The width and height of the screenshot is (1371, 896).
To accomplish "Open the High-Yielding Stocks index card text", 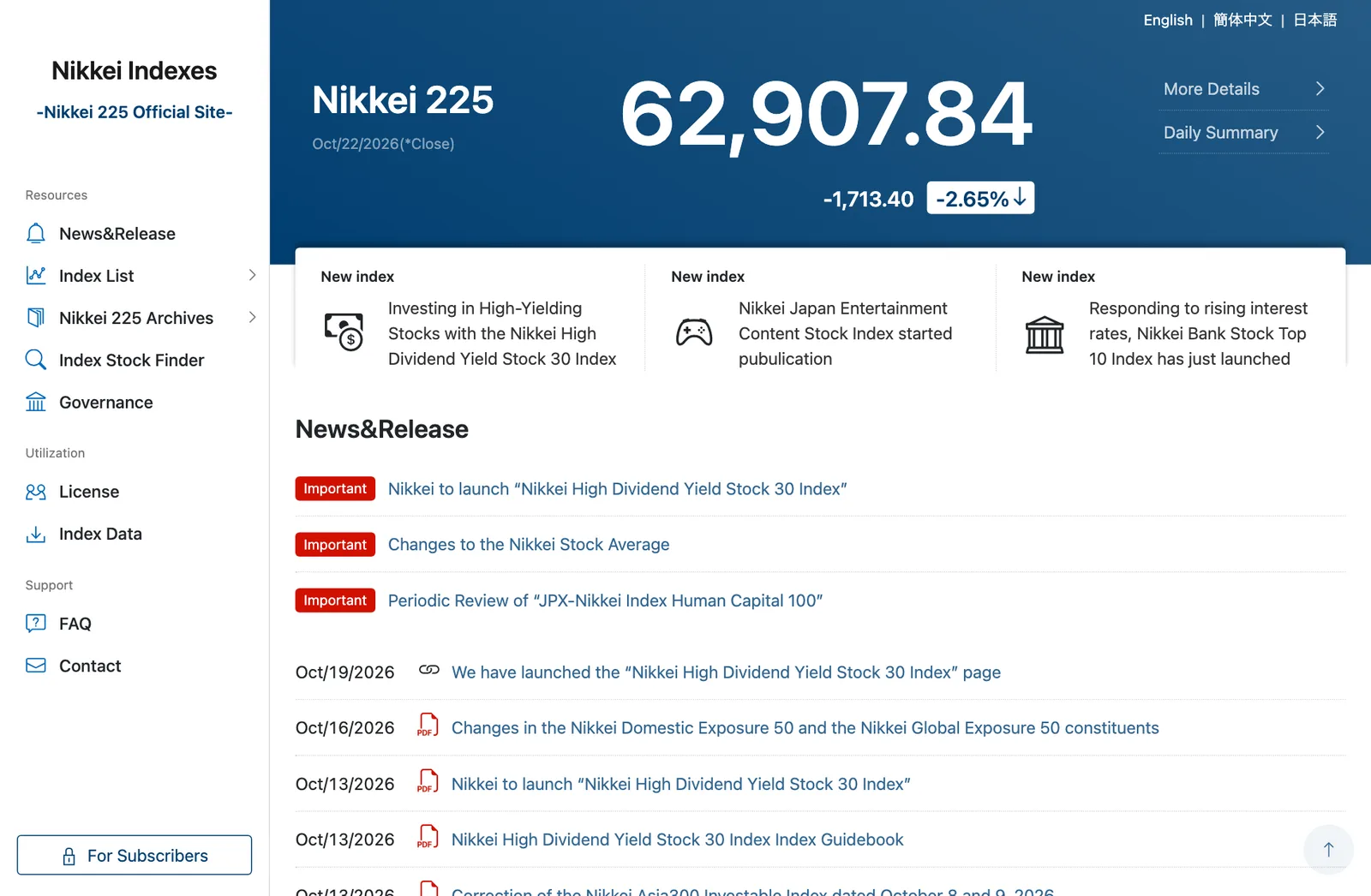I will click(502, 333).
